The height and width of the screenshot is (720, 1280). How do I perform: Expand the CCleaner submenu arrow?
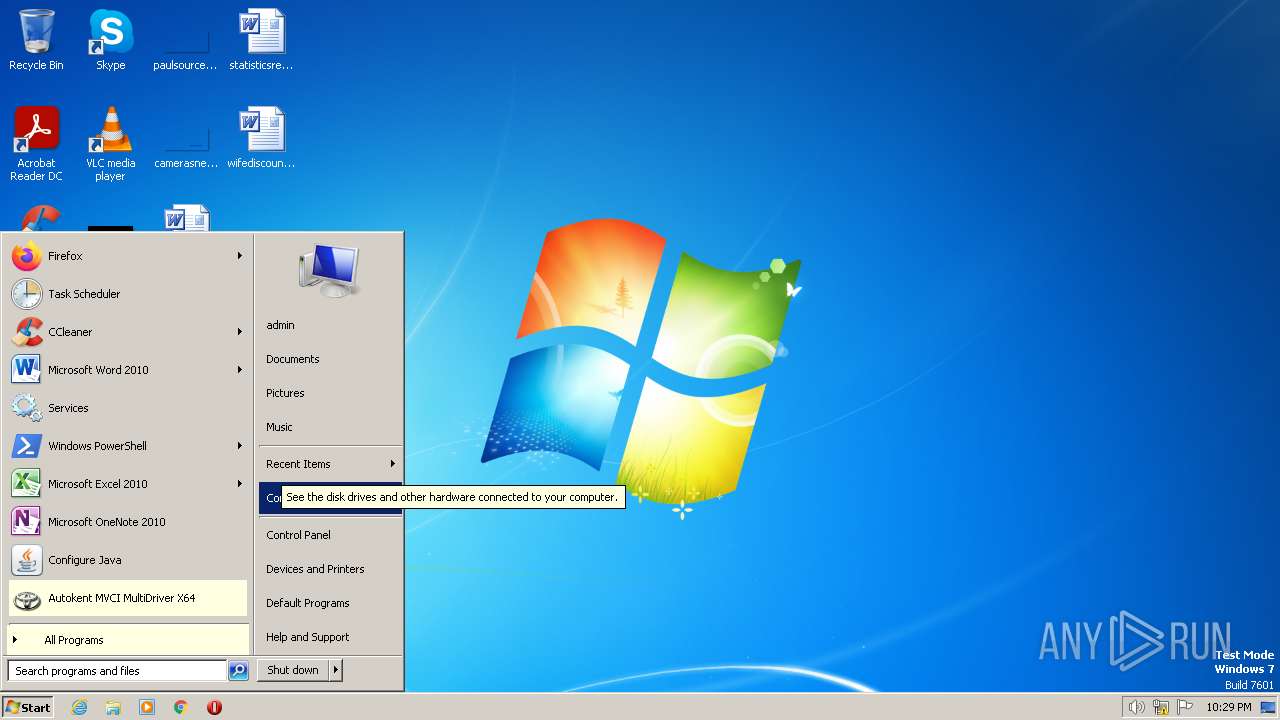(240, 332)
